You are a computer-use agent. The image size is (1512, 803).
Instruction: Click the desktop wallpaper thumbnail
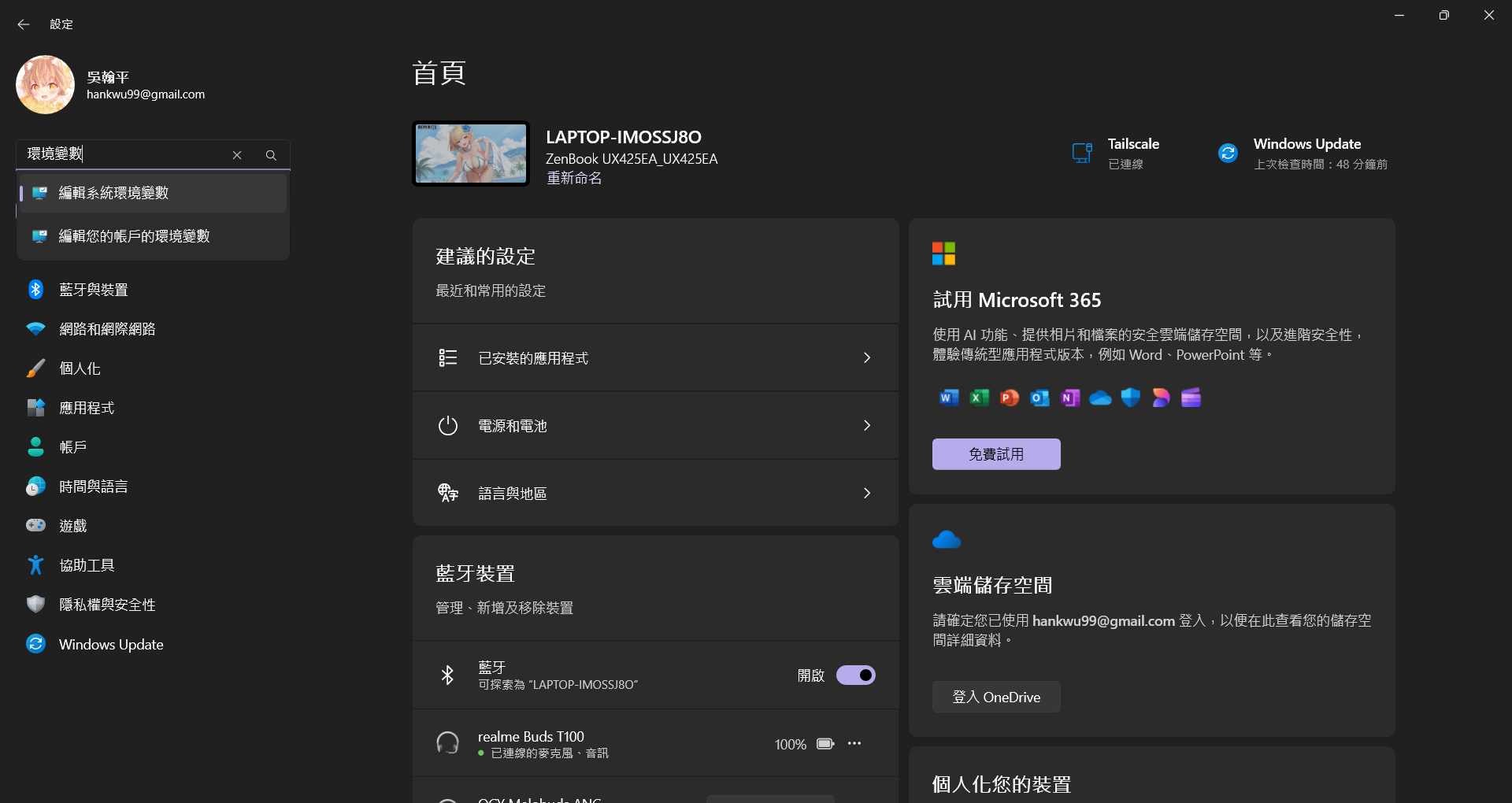pos(471,154)
